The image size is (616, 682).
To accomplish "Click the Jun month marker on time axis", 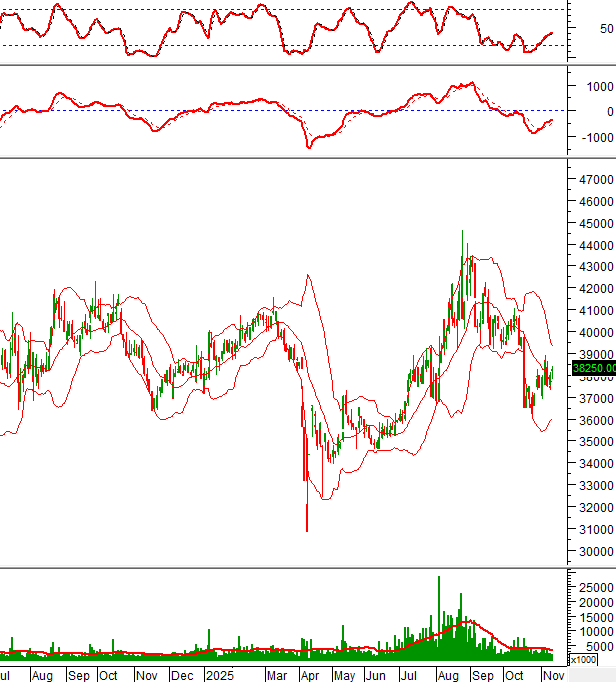I will [x=375, y=675].
